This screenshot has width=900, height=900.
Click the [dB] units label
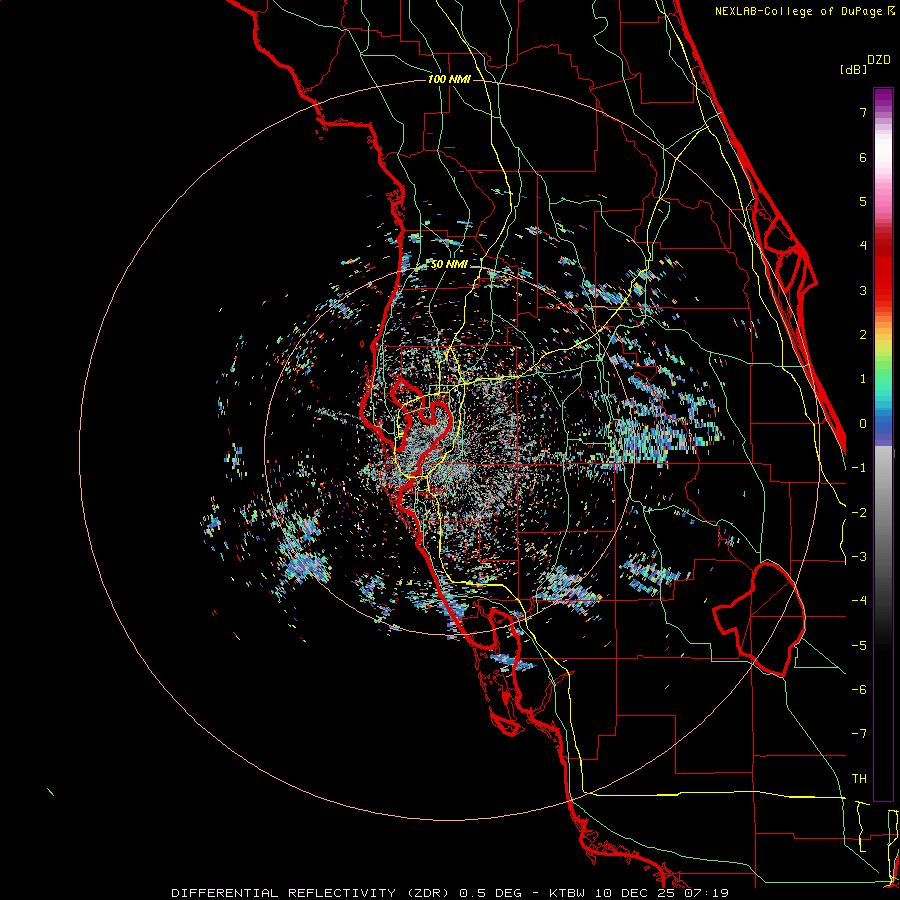coord(853,69)
